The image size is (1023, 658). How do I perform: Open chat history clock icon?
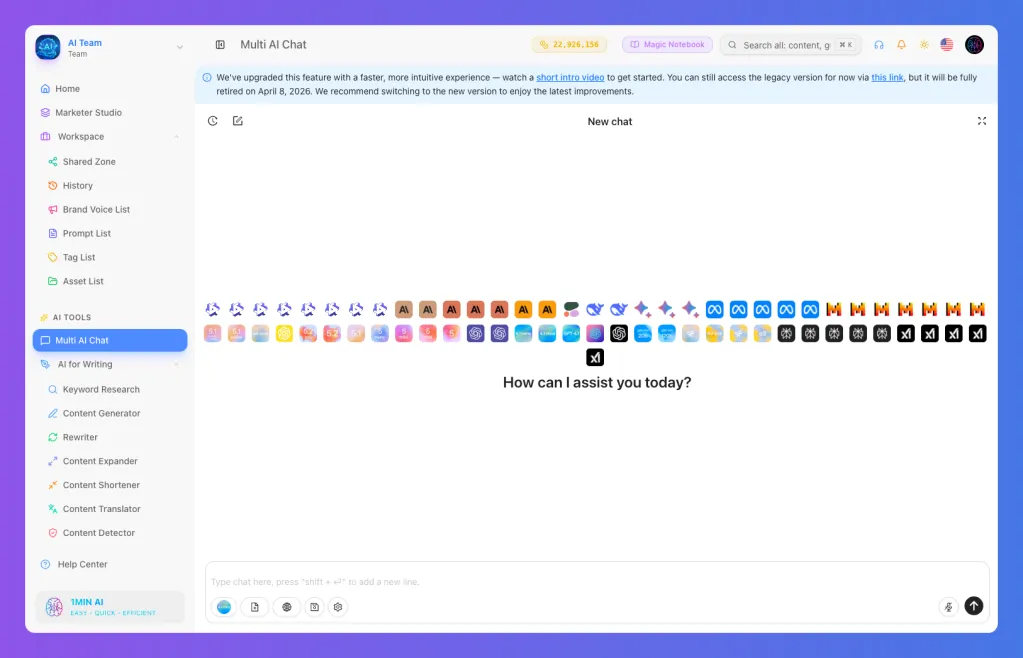click(213, 121)
